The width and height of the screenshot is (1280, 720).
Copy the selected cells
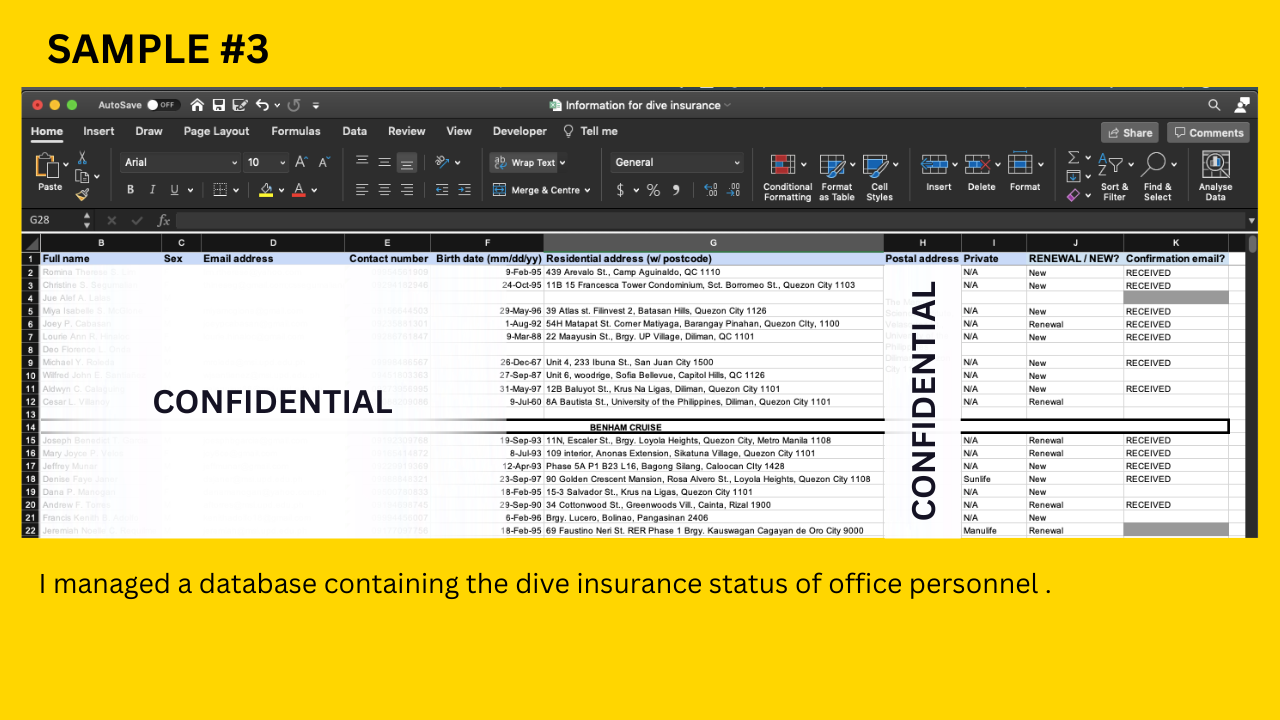82,176
